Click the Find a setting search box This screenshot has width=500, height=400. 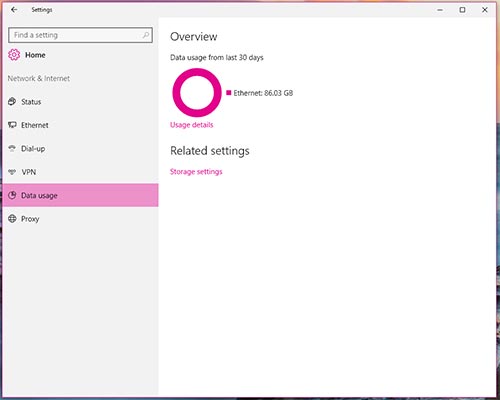[x=80, y=35]
